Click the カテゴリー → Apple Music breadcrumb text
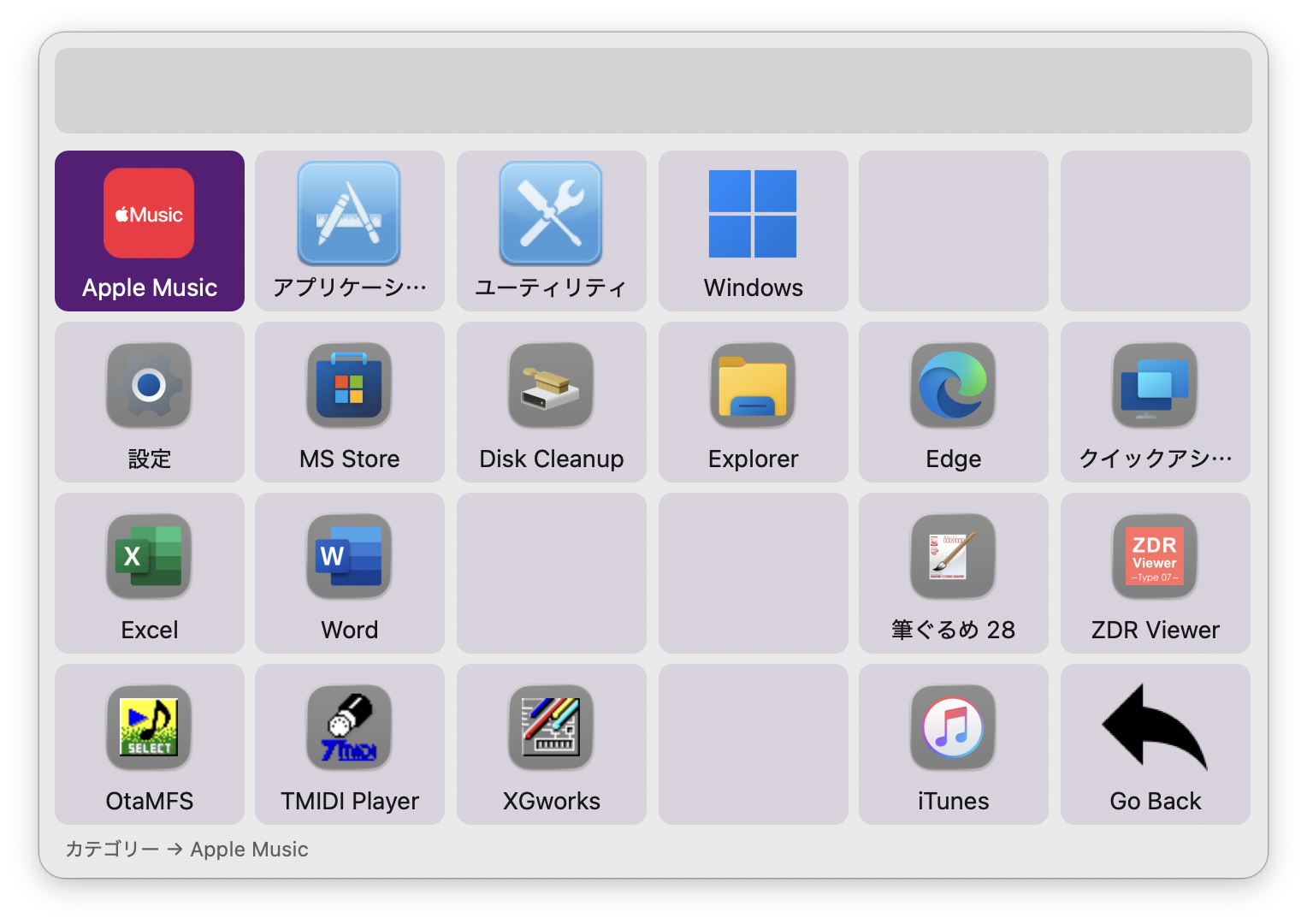 (186, 850)
